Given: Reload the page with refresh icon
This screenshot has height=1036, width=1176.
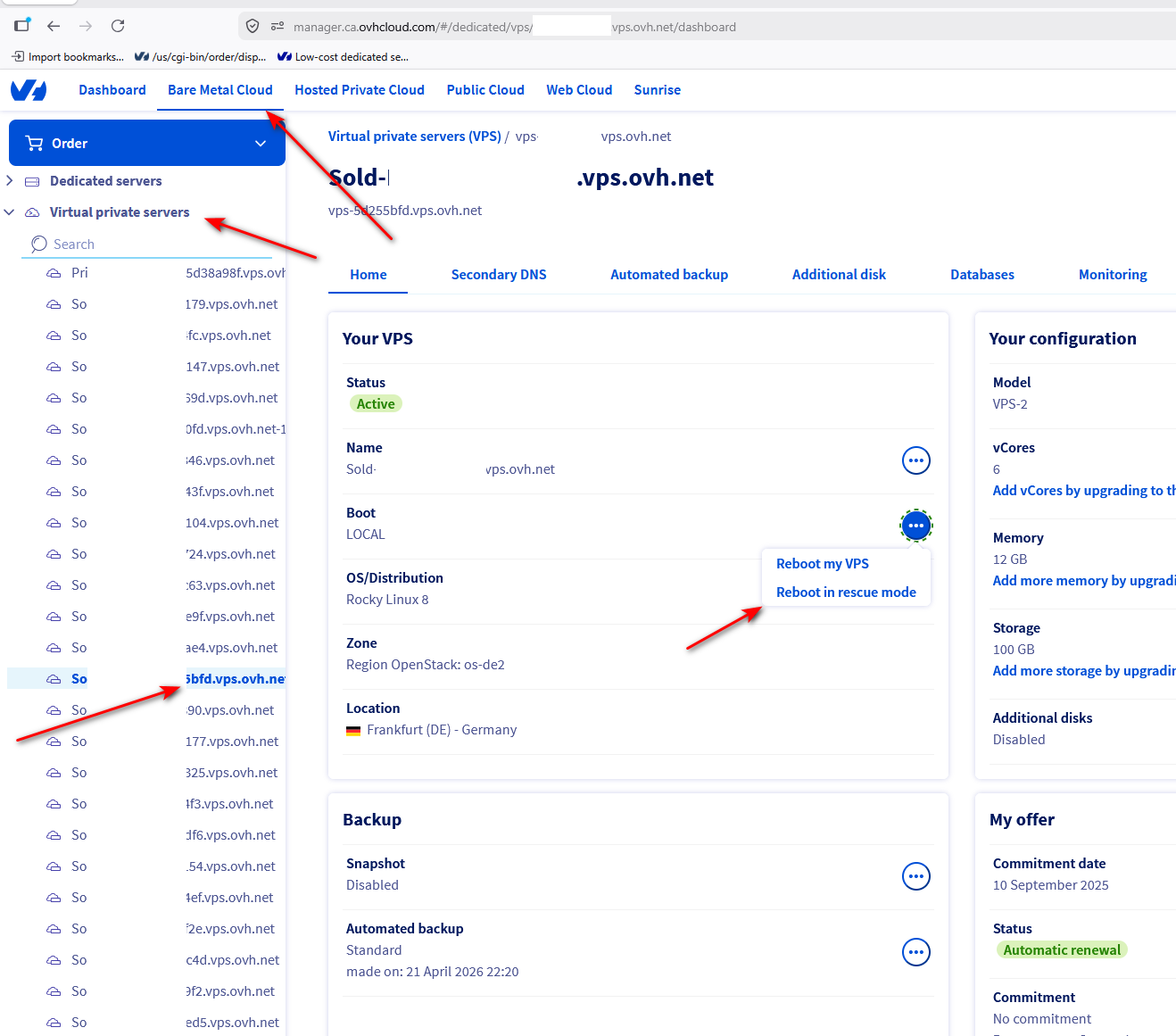Looking at the screenshot, I should coord(118,26).
